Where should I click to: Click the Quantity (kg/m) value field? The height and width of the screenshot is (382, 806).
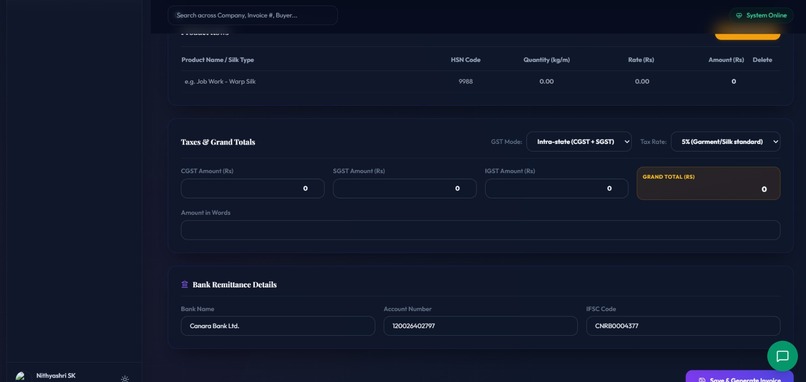click(x=546, y=81)
